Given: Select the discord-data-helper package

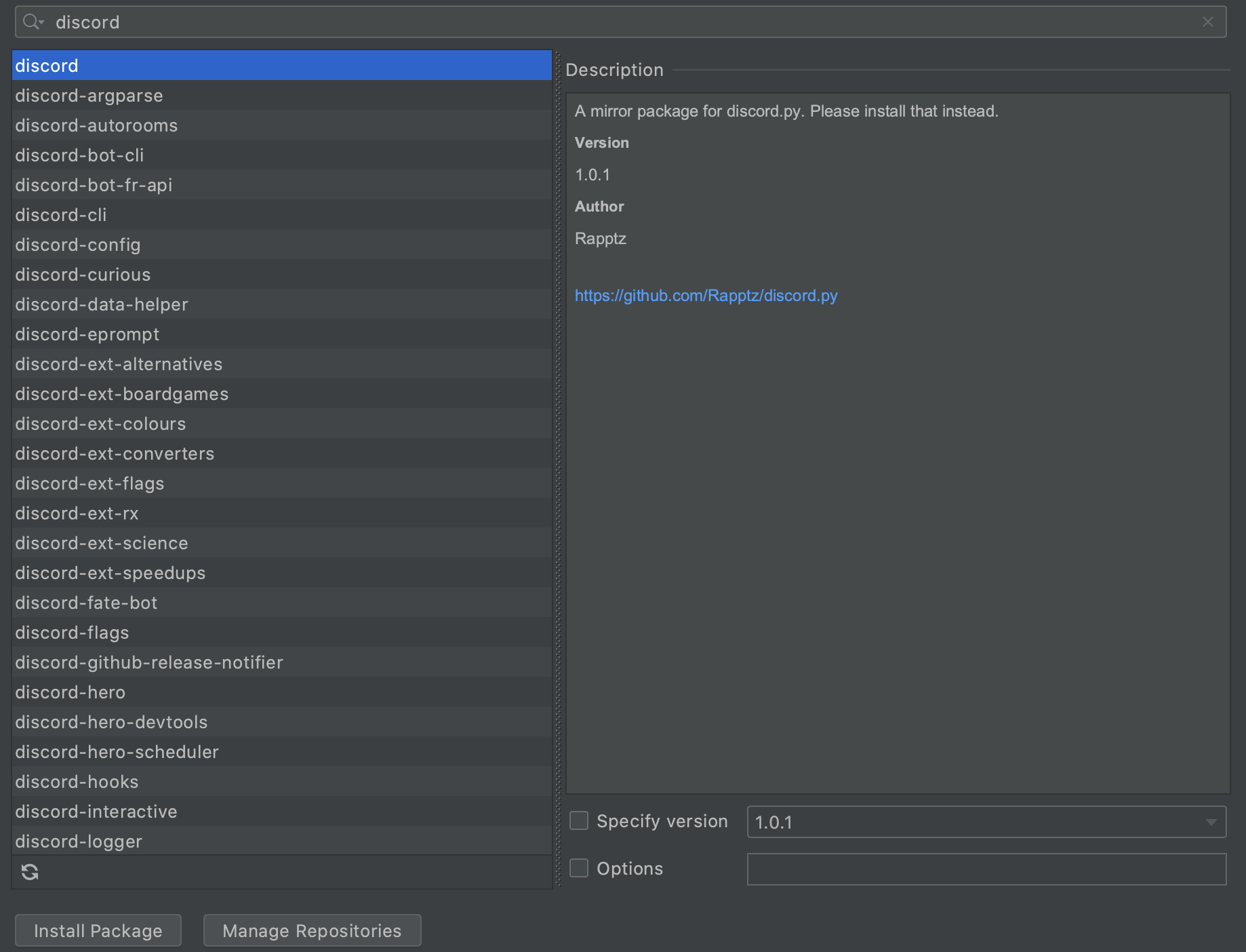Looking at the screenshot, I should (281, 304).
